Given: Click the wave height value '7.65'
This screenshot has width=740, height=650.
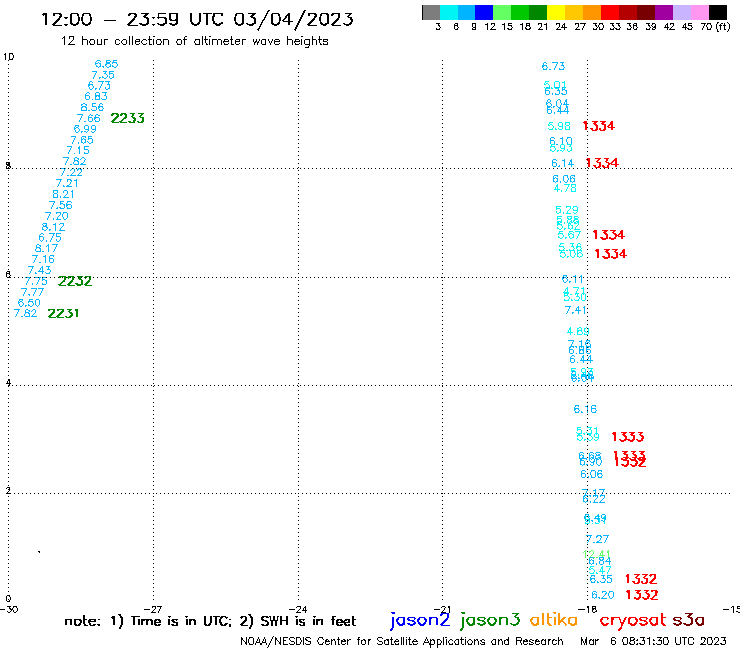Looking at the screenshot, I should [x=82, y=140].
